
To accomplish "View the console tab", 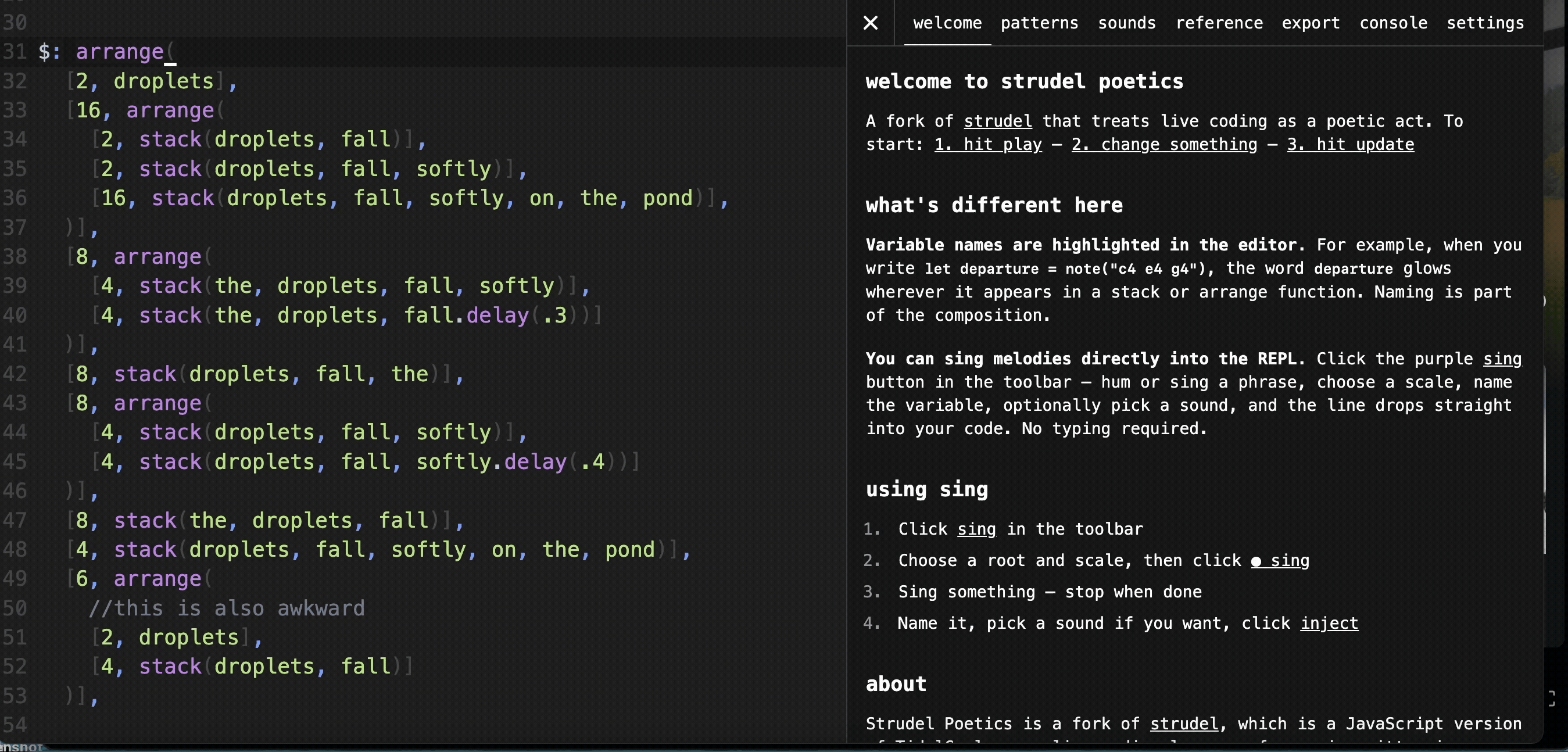I will [x=1393, y=23].
